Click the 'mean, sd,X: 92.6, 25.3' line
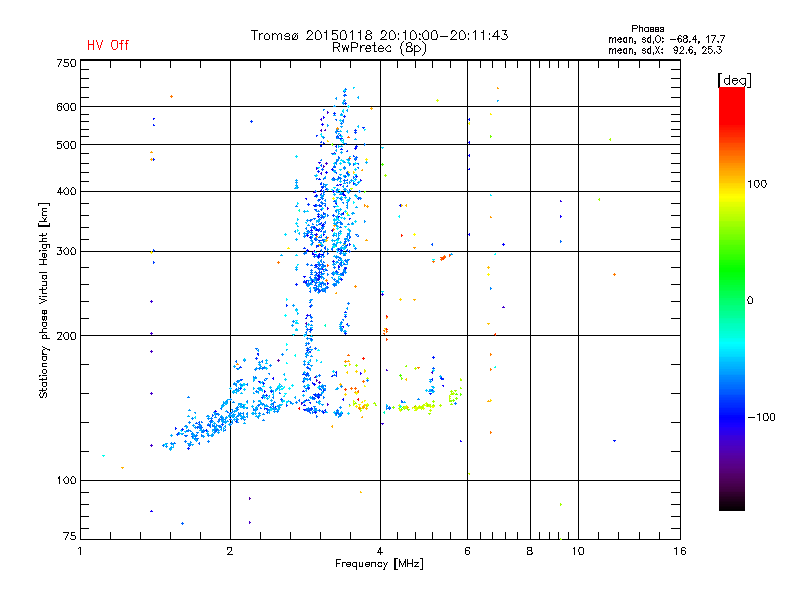The width and height of the screenshot is (800, 600). [665, 50]
